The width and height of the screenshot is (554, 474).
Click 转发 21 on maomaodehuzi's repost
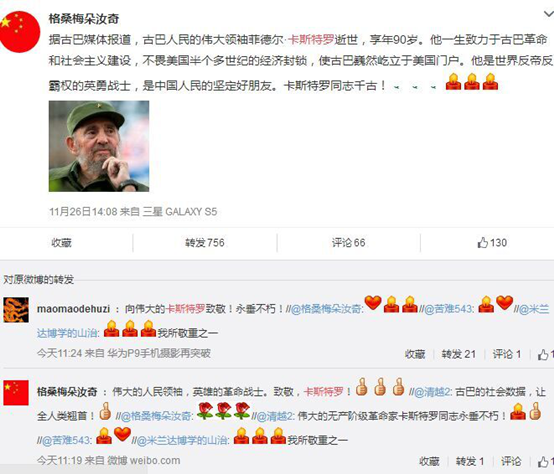[x=459, y=354]
